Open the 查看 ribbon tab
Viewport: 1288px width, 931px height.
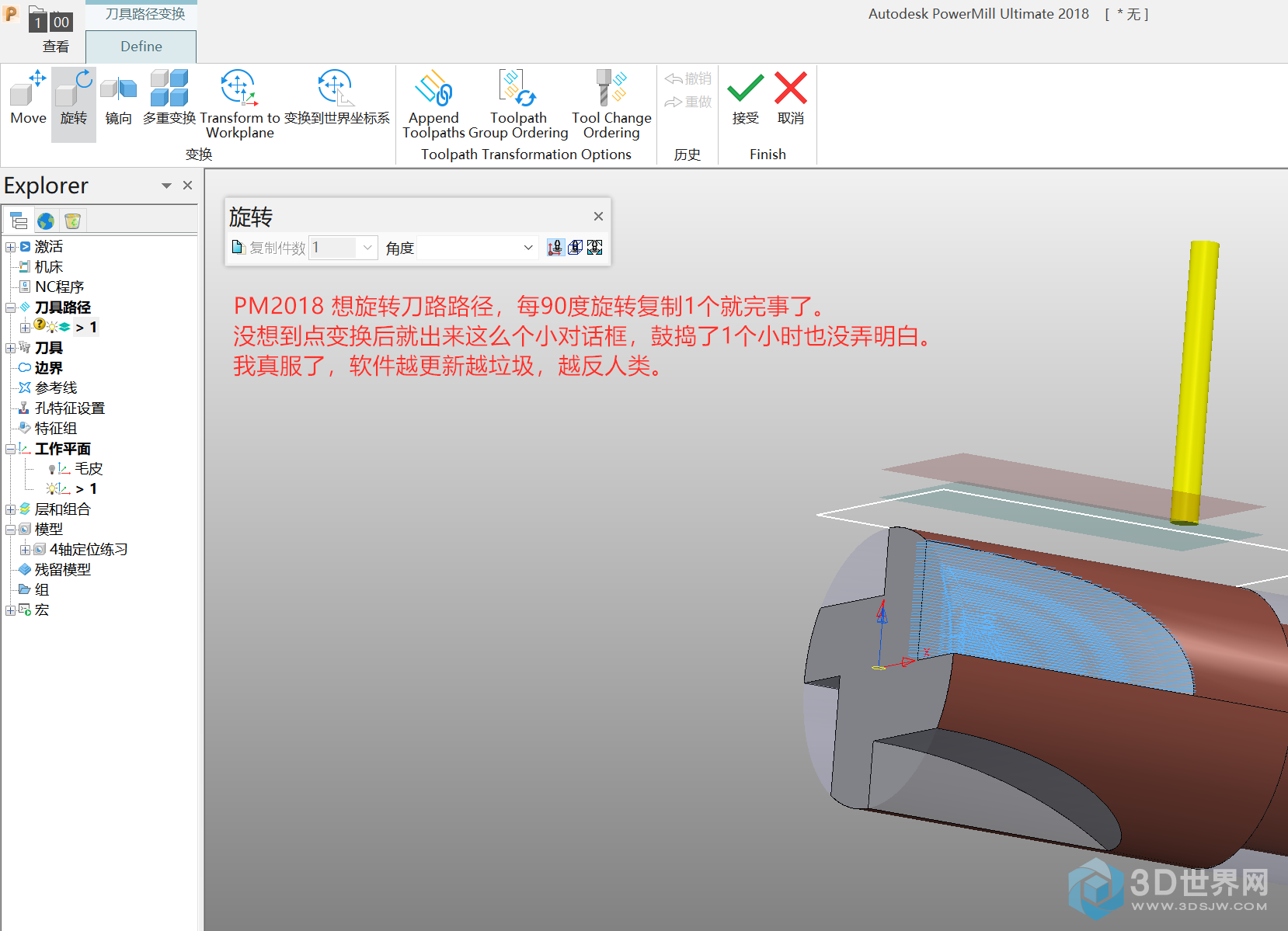[55, 47]
